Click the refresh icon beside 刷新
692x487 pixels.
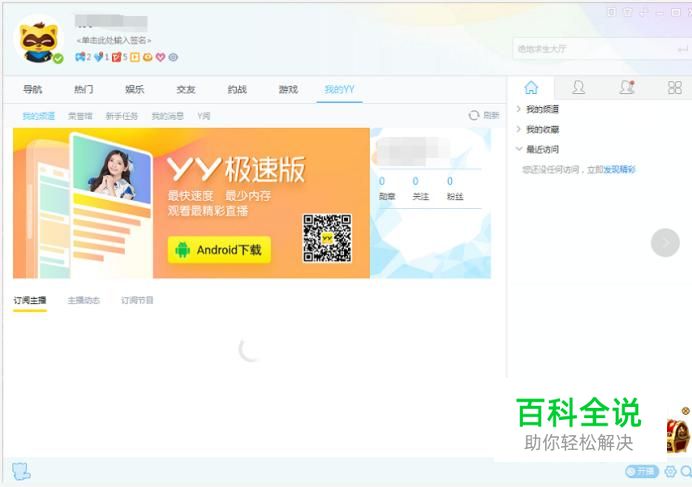point(474,115)
